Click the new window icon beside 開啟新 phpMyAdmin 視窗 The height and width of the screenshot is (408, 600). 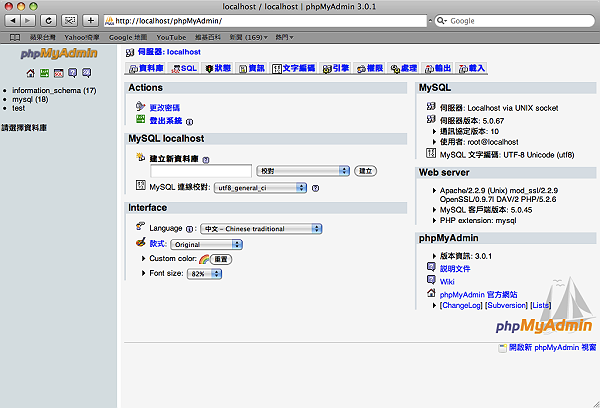(502, 348)
